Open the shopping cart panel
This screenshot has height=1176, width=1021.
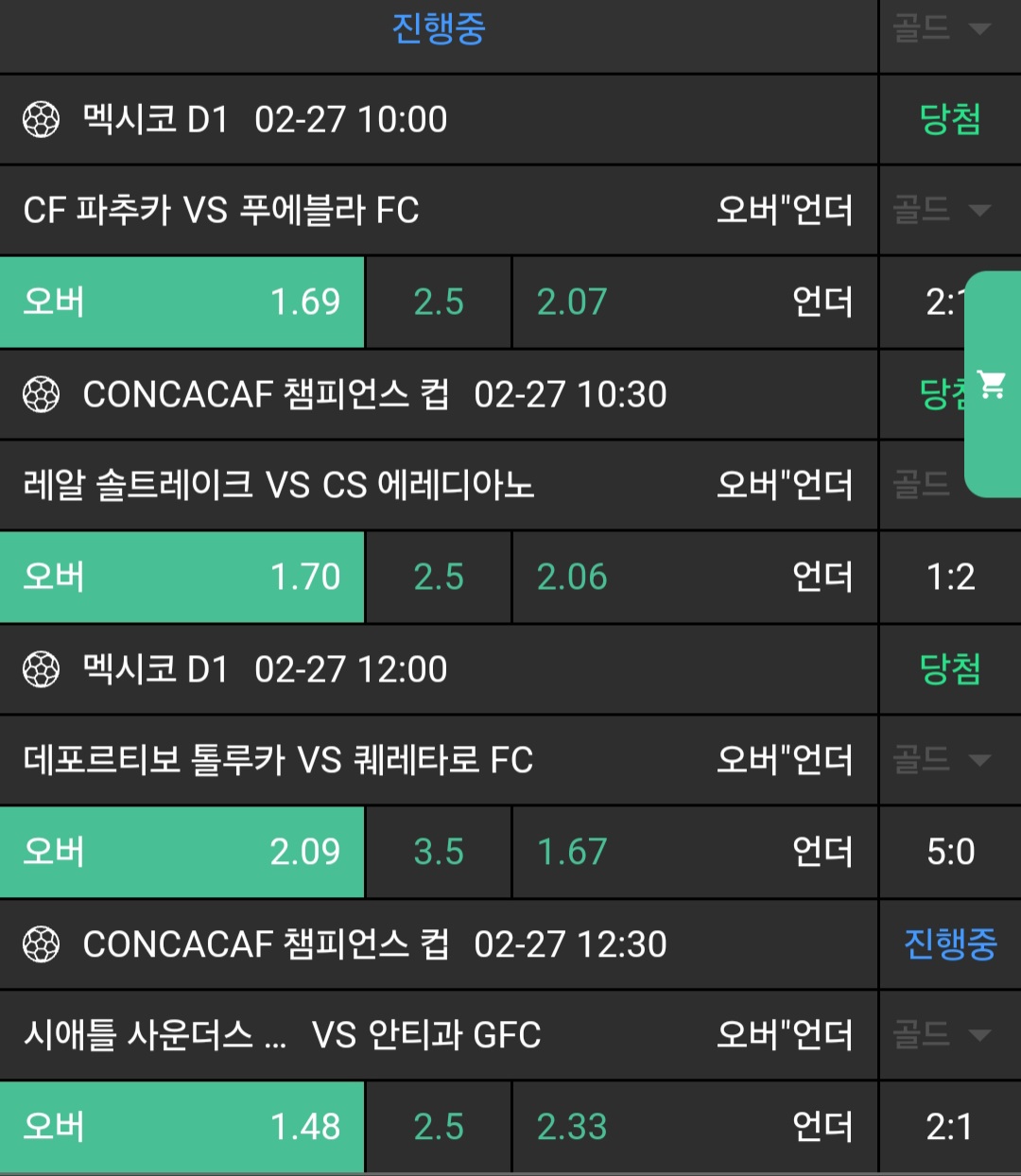tap(993, 384)
